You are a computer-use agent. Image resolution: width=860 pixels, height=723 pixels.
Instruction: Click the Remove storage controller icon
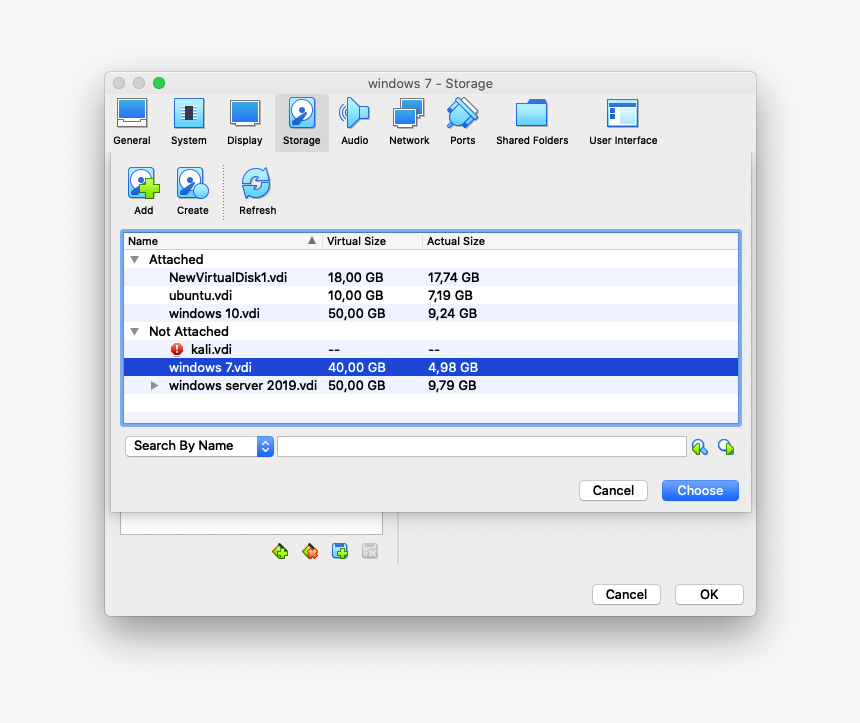[310, 551]
